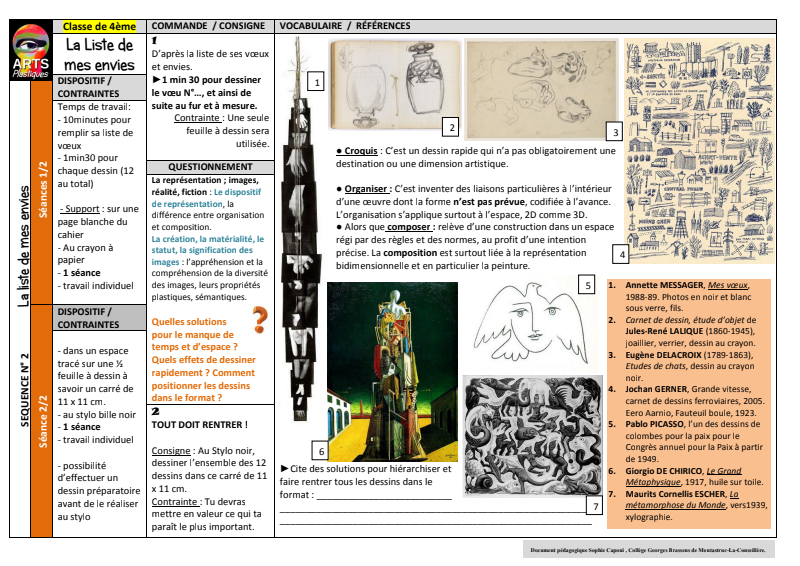
Task: Click the blank answer line after 'format :'
Action: click(x=385, y=494)
